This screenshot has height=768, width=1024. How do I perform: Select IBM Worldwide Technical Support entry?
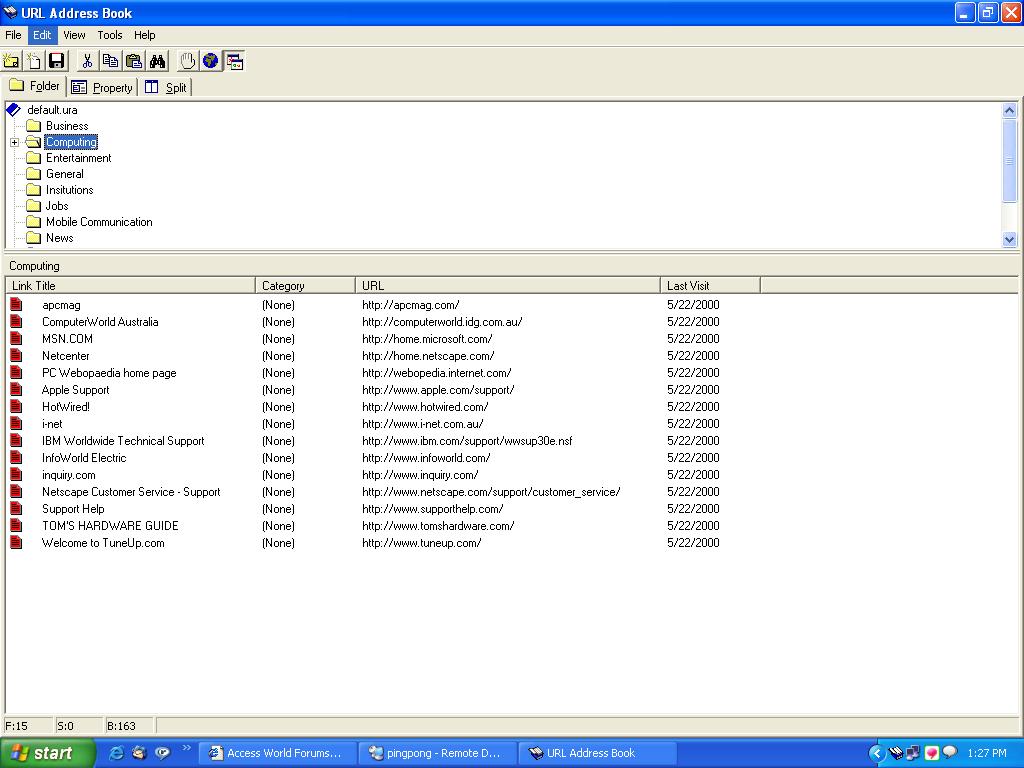pyautogui.click(x=123, y=440)
